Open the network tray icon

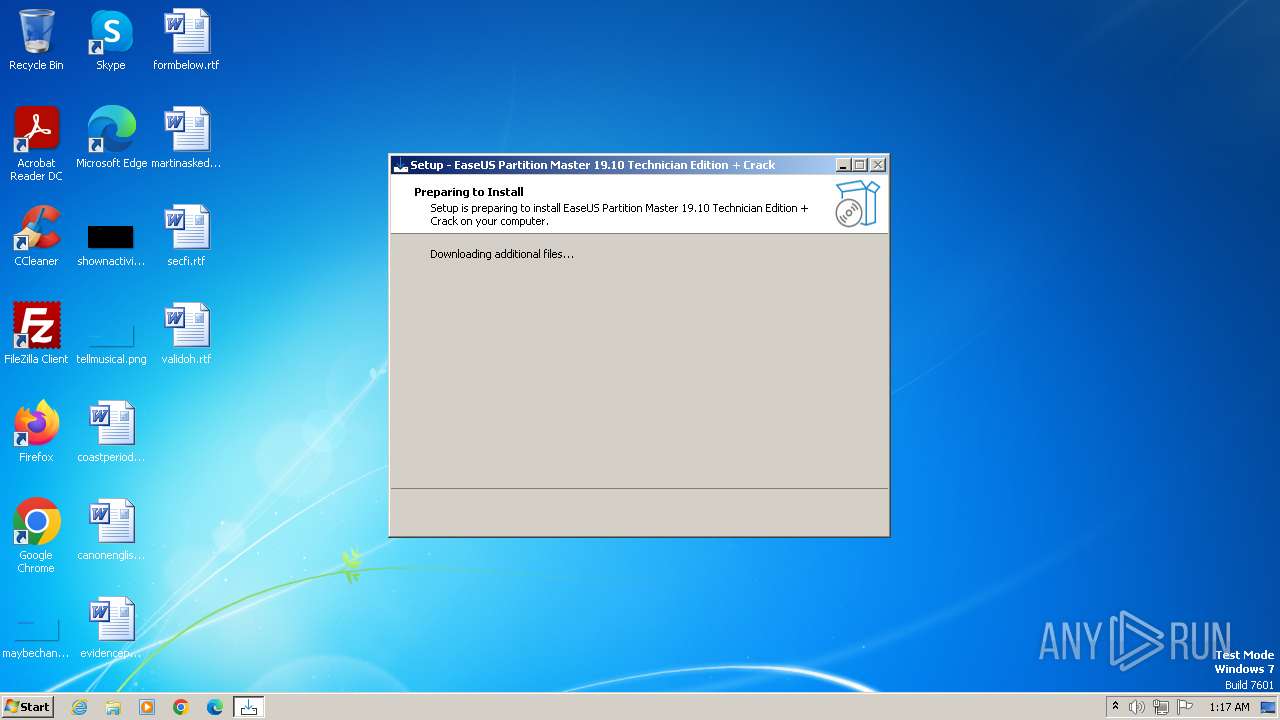1161,707
